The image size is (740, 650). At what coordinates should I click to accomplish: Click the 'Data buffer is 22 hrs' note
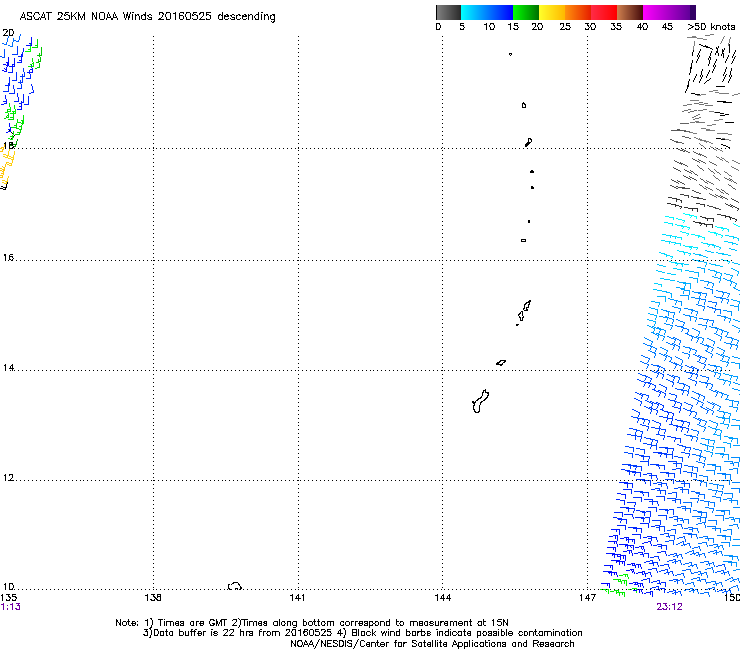tap(362, 633)
